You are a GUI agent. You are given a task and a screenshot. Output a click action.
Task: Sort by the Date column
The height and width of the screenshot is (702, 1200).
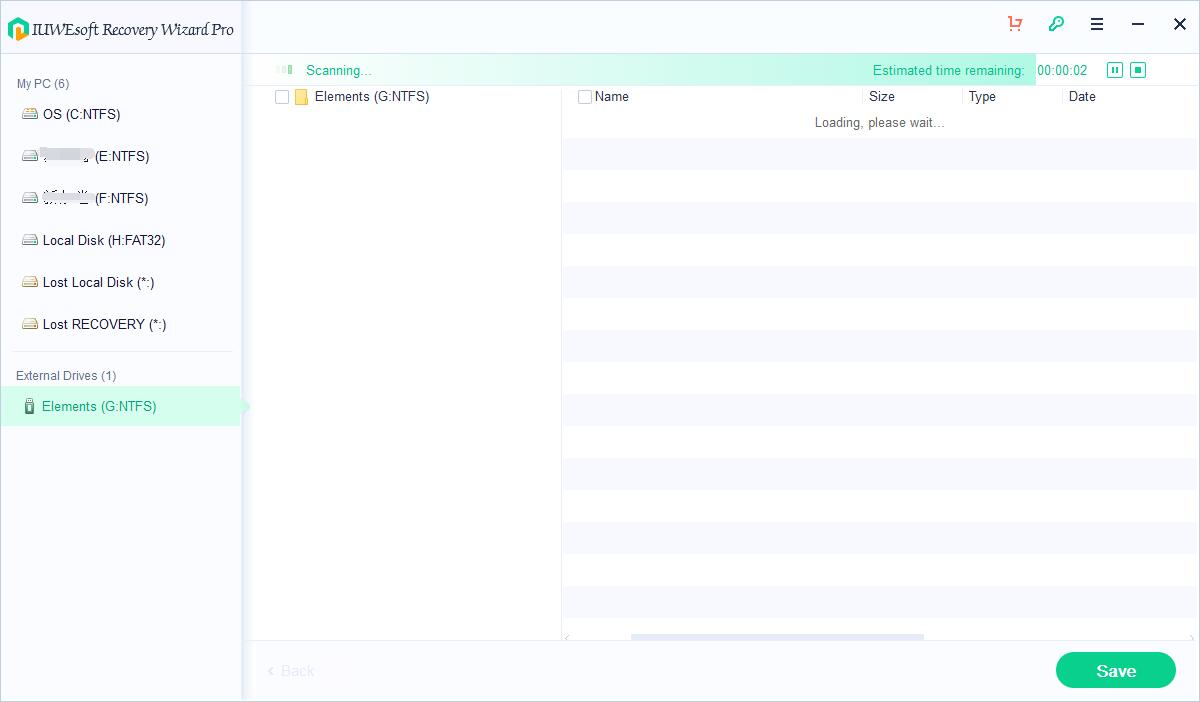[1082, 97]
